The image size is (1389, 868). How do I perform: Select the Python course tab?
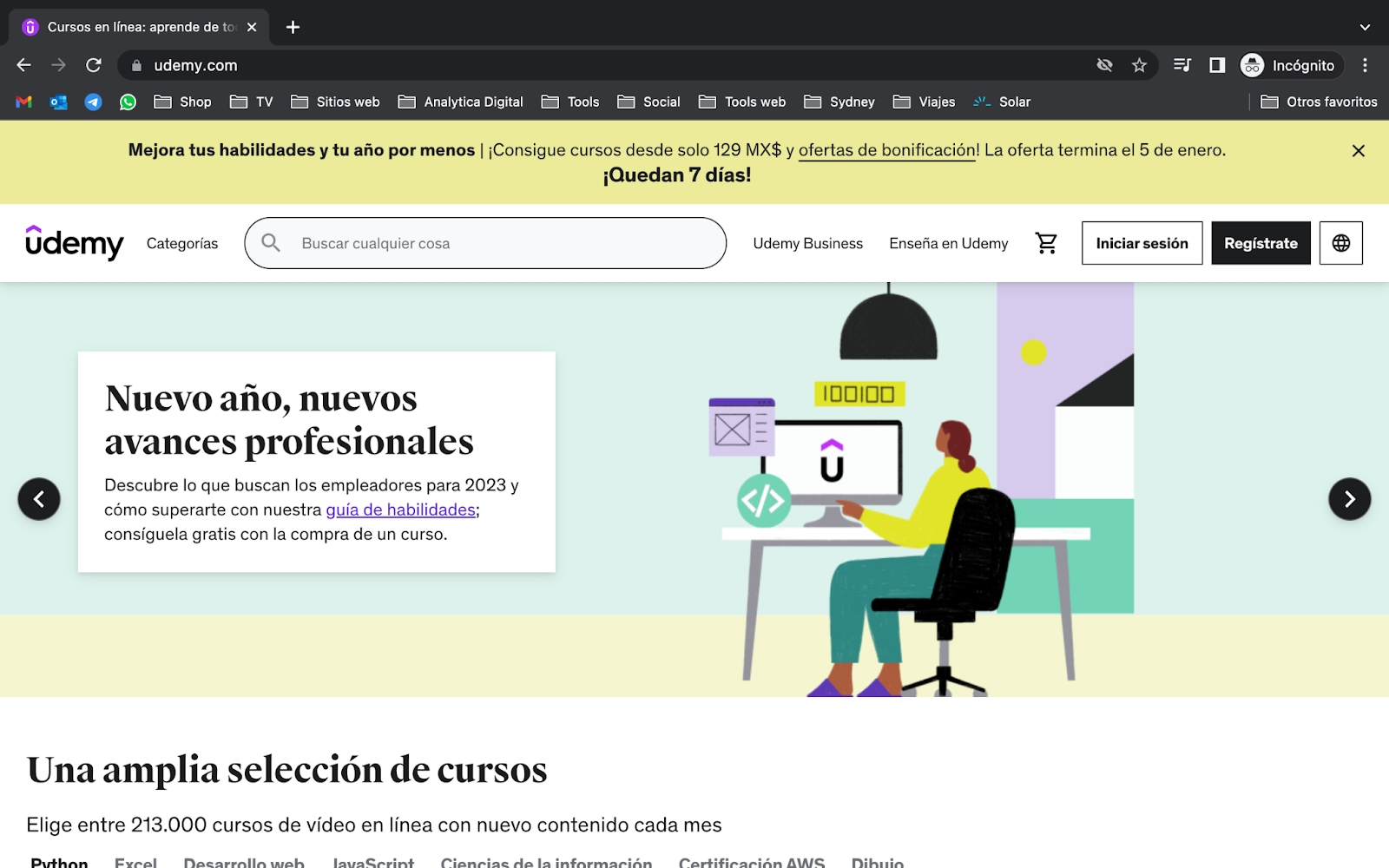pyautogui.click(x=59, y=863)
